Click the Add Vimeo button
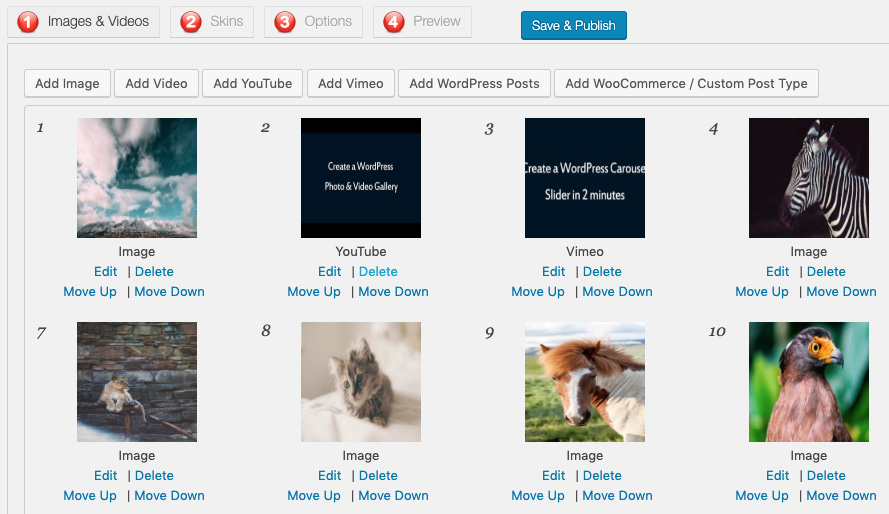889x514 pixels. (x=350, y=83)
